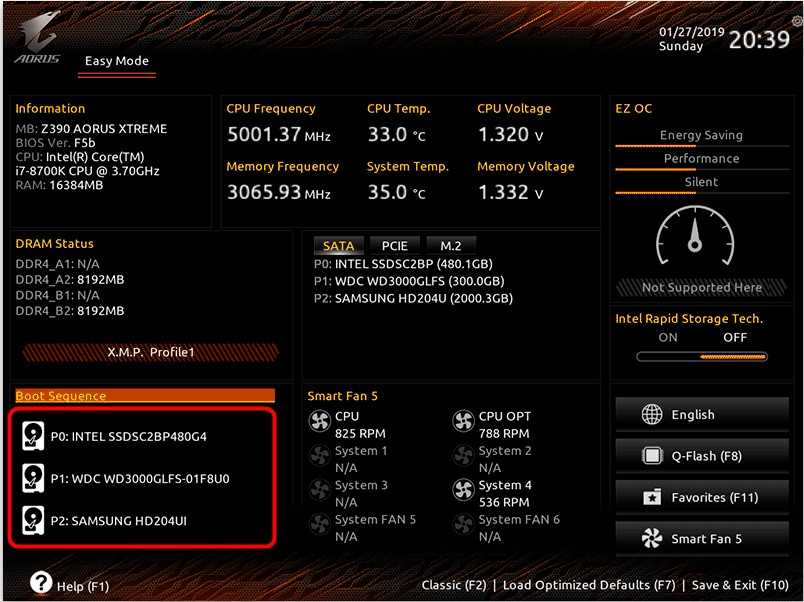Click the P2 SAMSUNG drive icon
This screenshot has height=602, width=804.
(x=33, y=520)
